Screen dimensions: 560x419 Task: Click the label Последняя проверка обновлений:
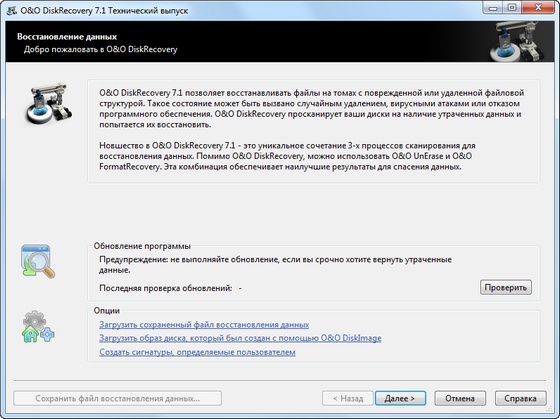click(x=166, y=288)
